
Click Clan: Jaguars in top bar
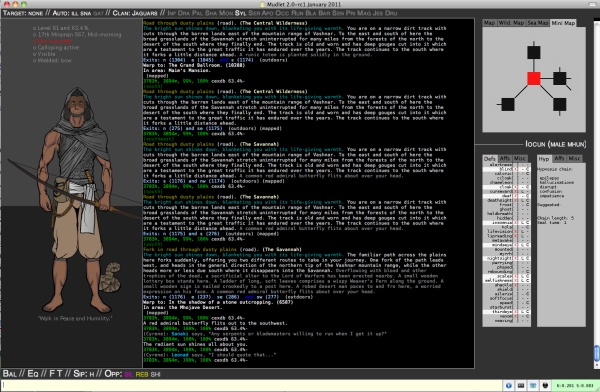pyautogui.click(x=135, y=13)
